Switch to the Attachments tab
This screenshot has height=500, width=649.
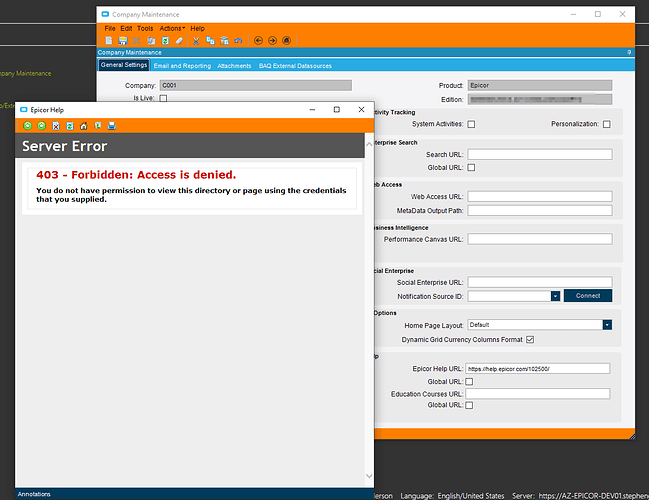[234, 66]
